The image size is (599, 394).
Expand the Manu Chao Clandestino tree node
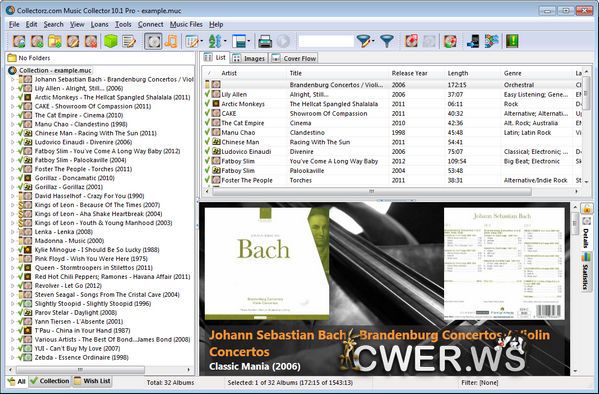(x=12, y=124)
